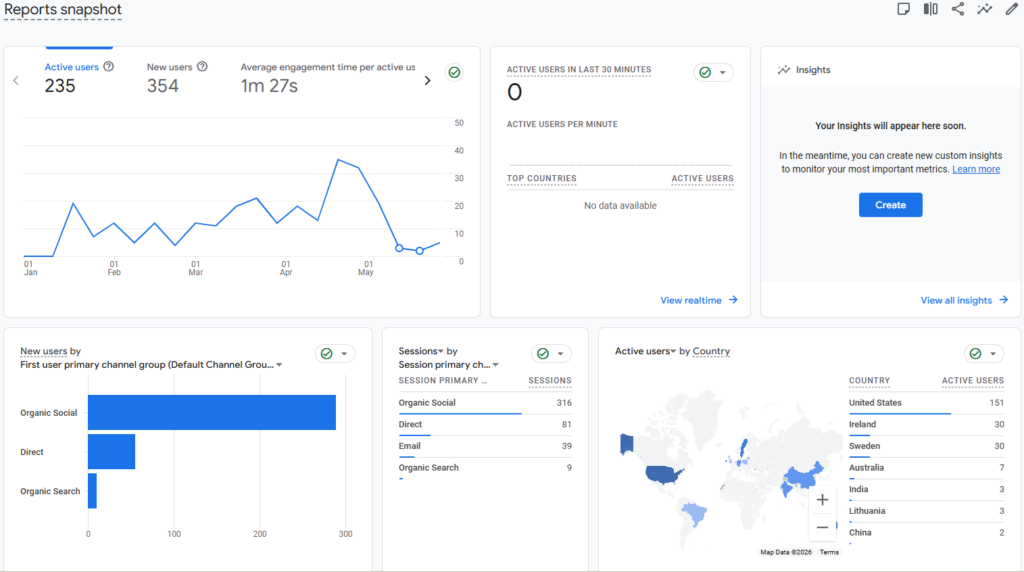The width and height of the screenshot is (1024, 572).
Task: Open help tooltip beside New users
Action: tap(202, 67)
